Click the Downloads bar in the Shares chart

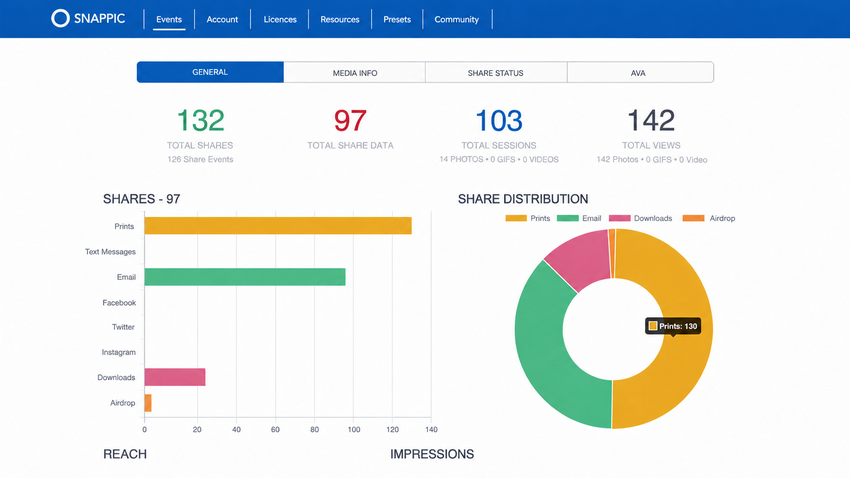[175, 377]
